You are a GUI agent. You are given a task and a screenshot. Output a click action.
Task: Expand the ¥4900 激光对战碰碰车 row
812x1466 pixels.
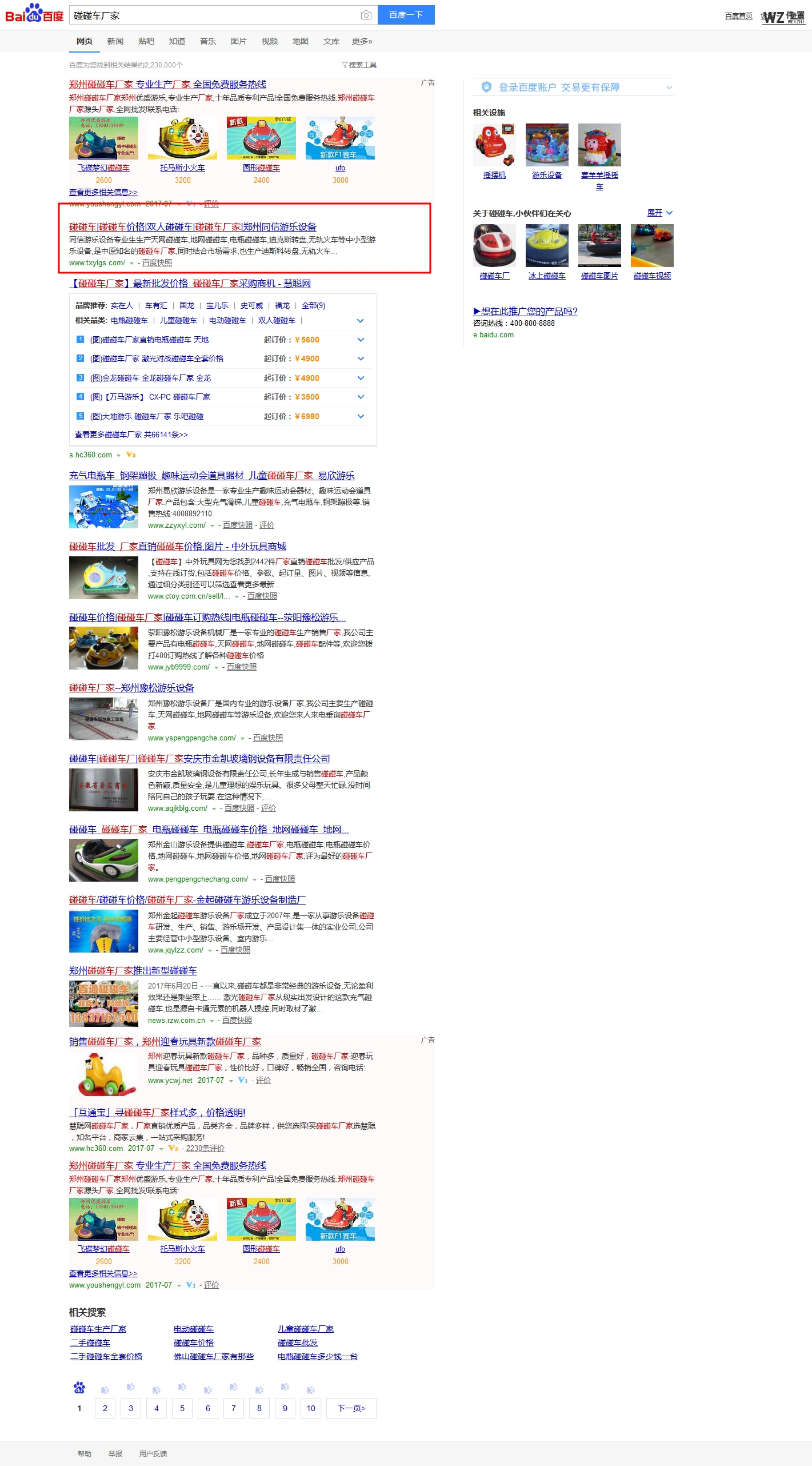point(361,358)
